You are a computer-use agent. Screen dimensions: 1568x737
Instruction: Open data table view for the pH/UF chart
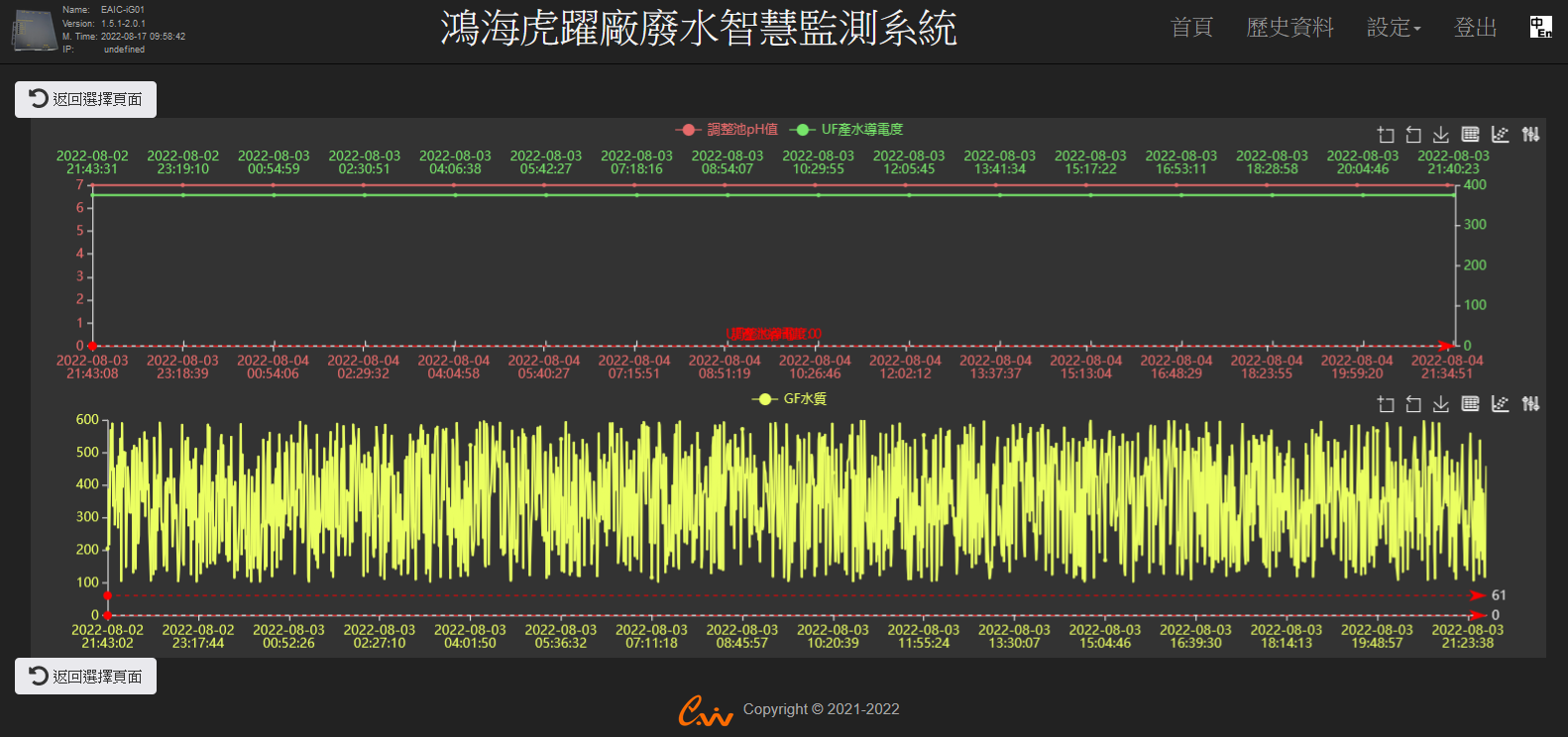point(1470,135)
